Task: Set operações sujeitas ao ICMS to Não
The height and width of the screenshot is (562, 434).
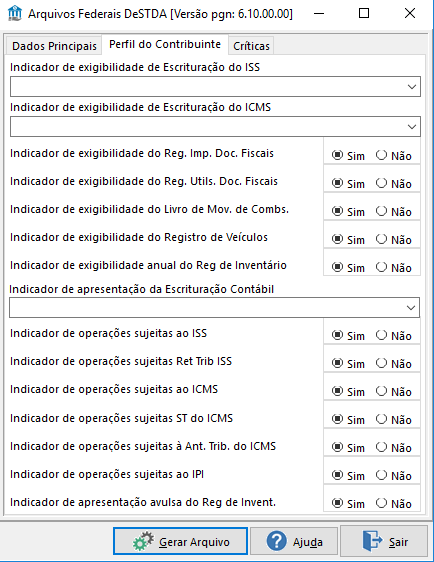Action: tap(381, 391)
